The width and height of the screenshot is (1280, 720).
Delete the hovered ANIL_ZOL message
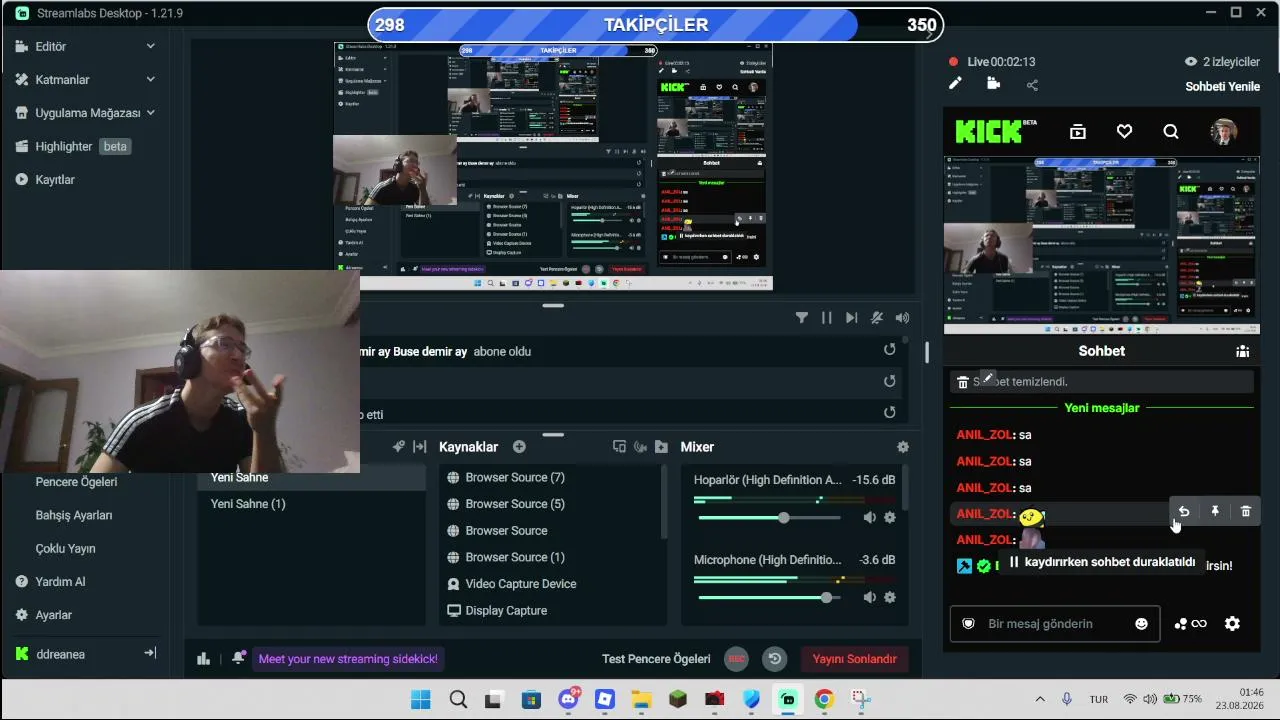coord(1246,511)
